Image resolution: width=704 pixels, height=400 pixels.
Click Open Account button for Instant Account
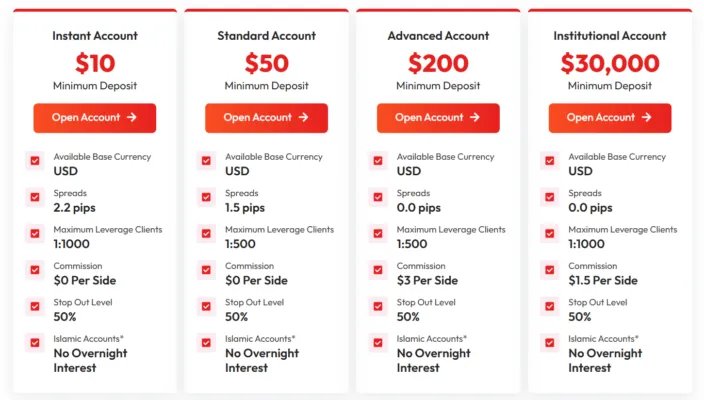pos(94,118)
